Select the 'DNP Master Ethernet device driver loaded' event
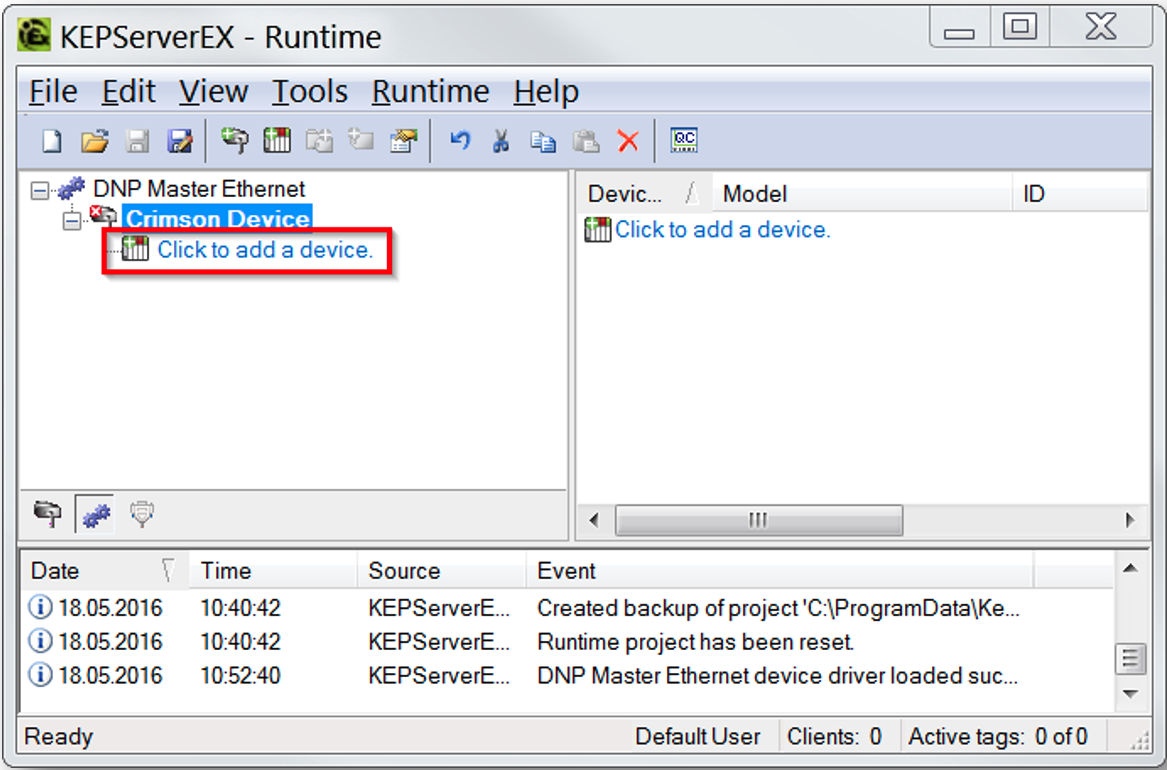Viewport: 1167px width, 770px height. (777, 676)
